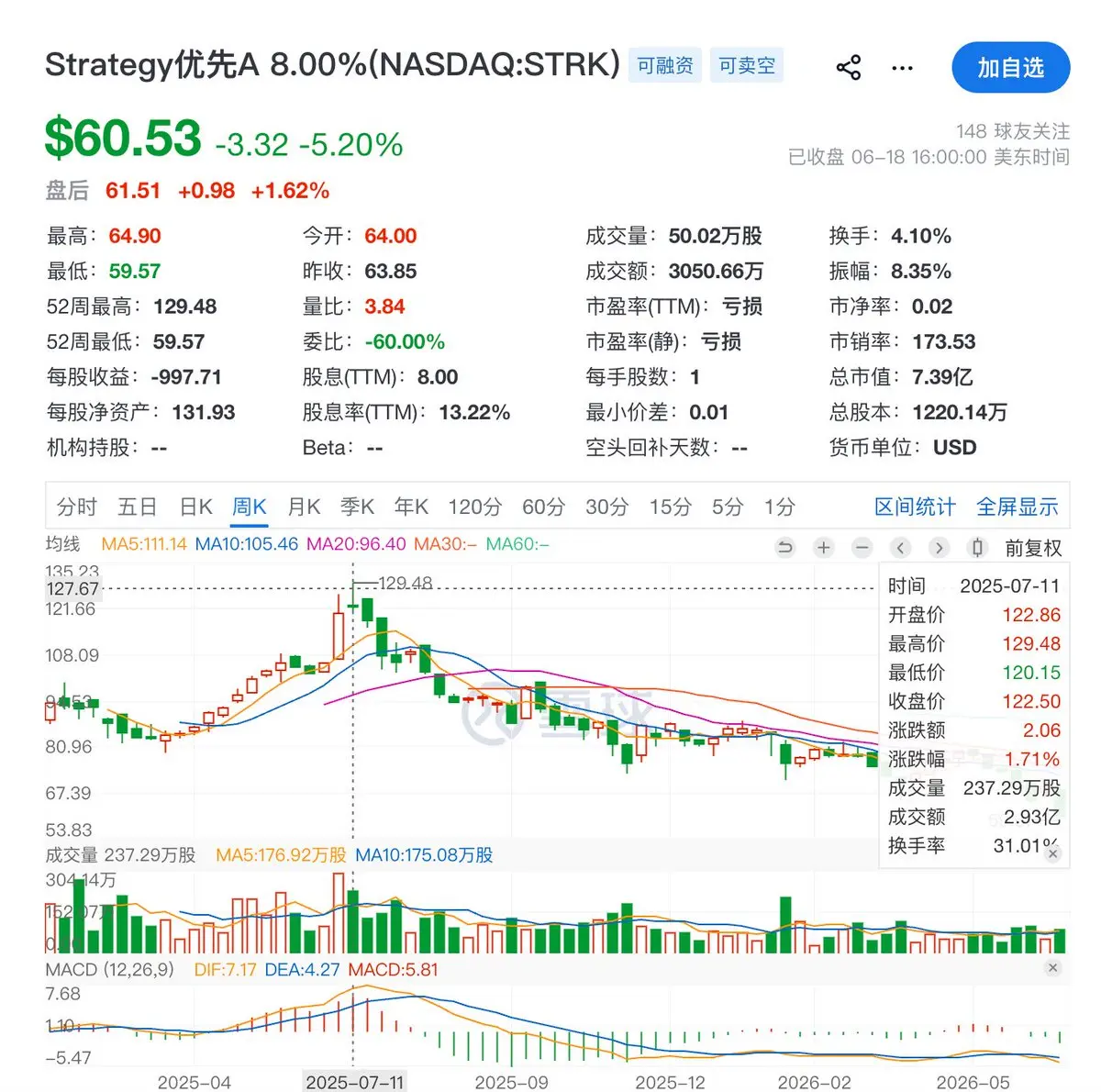Image resolution: width=1101 pixels, height=1092 pixels.
Task: Click the 股息率(TTM) 13.22% value
Action: pos(474,412)
